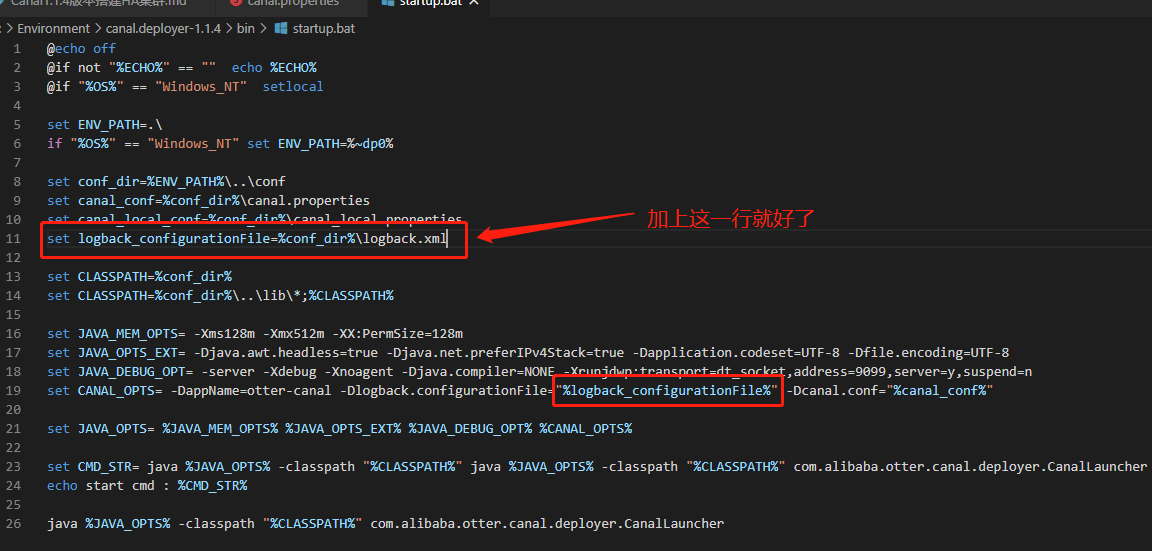1152x551 pixels.
Task: Click 'setlocal' on line 3
Action: [x=292, y=87]
